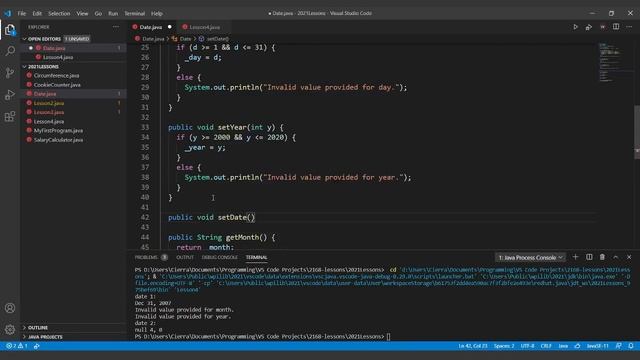Switch to the Lesson4.java editor tab

point(204,27)
